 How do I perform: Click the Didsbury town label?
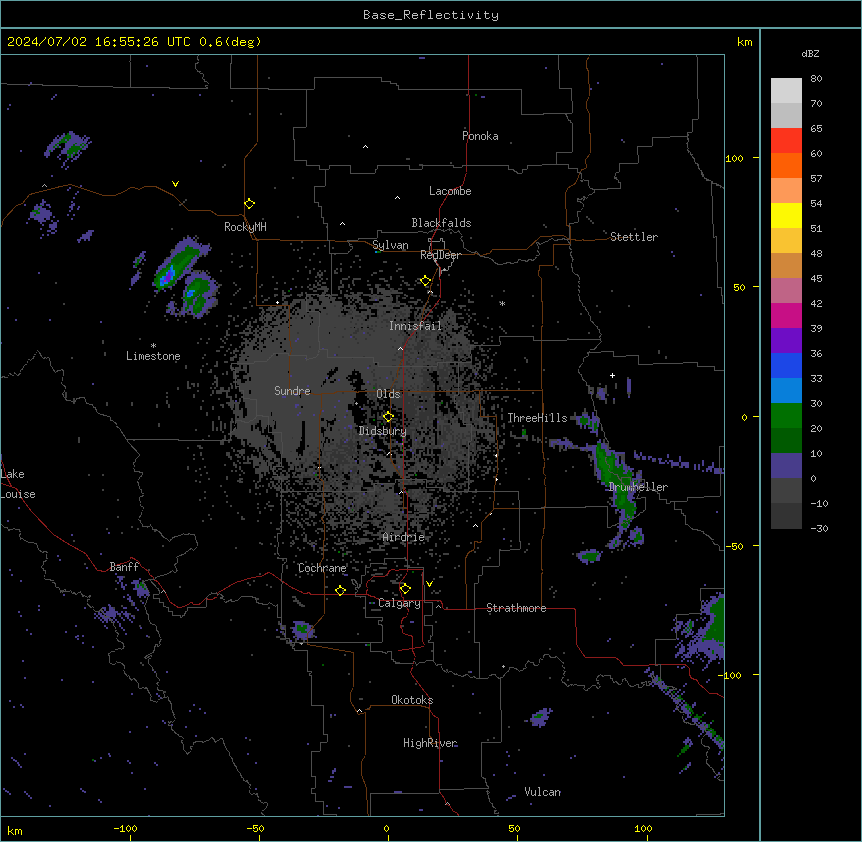click(382, 431)
